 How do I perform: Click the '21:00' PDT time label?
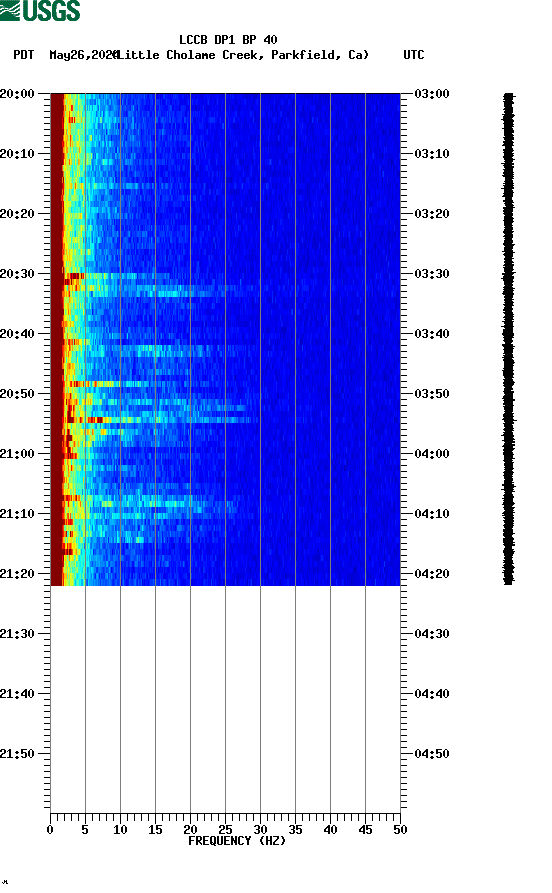(x=17, y=454)
